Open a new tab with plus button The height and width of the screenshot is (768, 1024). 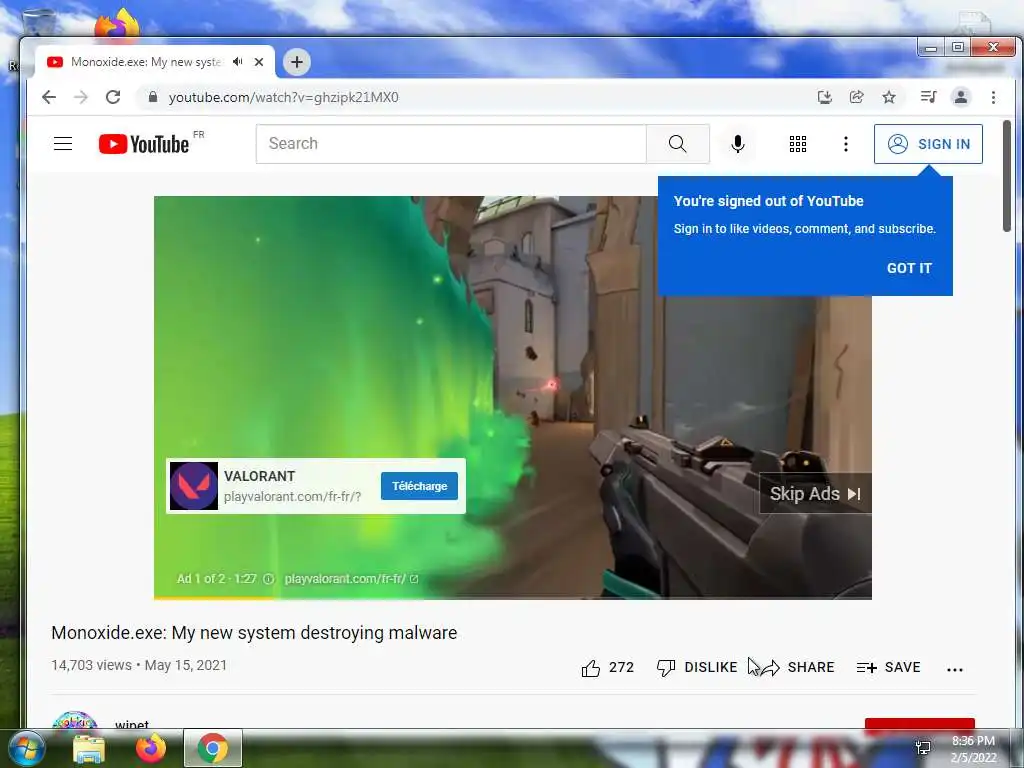pos(296,62)
